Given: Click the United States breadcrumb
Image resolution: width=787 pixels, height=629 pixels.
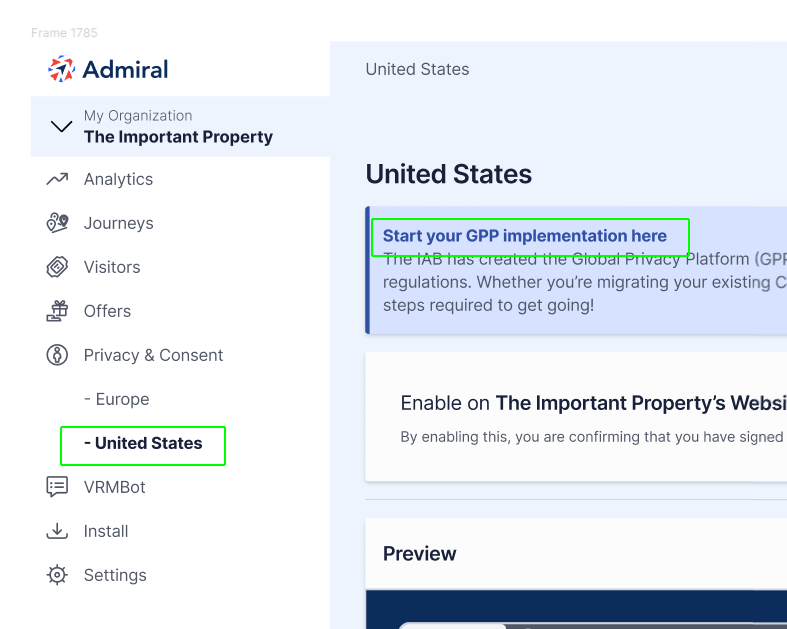Looking at the screenshot, I should pos(417,69).
